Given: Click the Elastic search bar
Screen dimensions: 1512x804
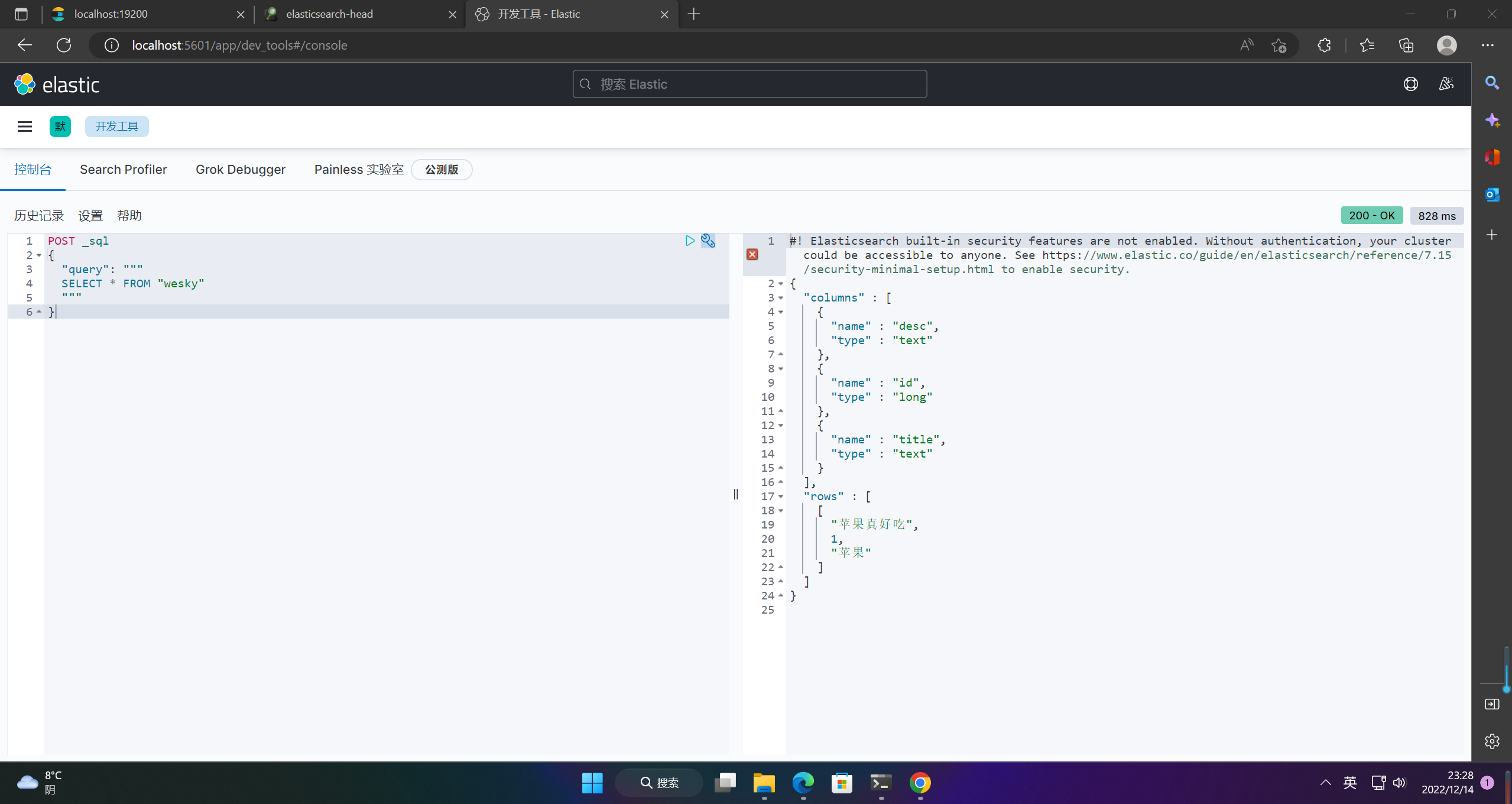Looking at the screenshot, I should point(749,84).
